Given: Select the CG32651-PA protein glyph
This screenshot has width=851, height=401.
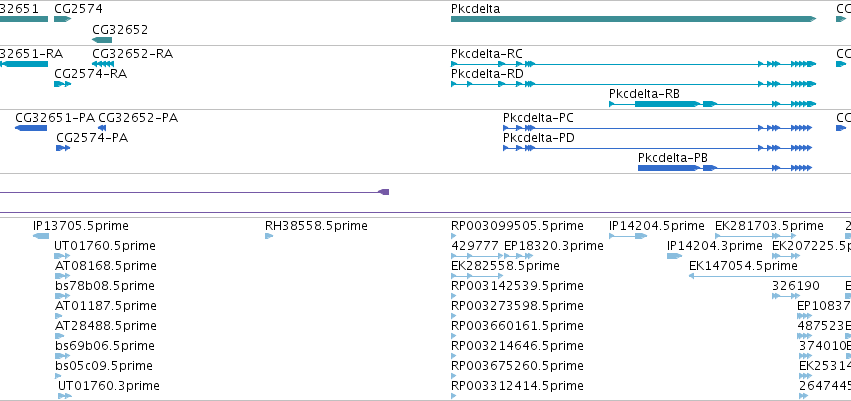Looking at the screenshot, I should pos(31,128).
